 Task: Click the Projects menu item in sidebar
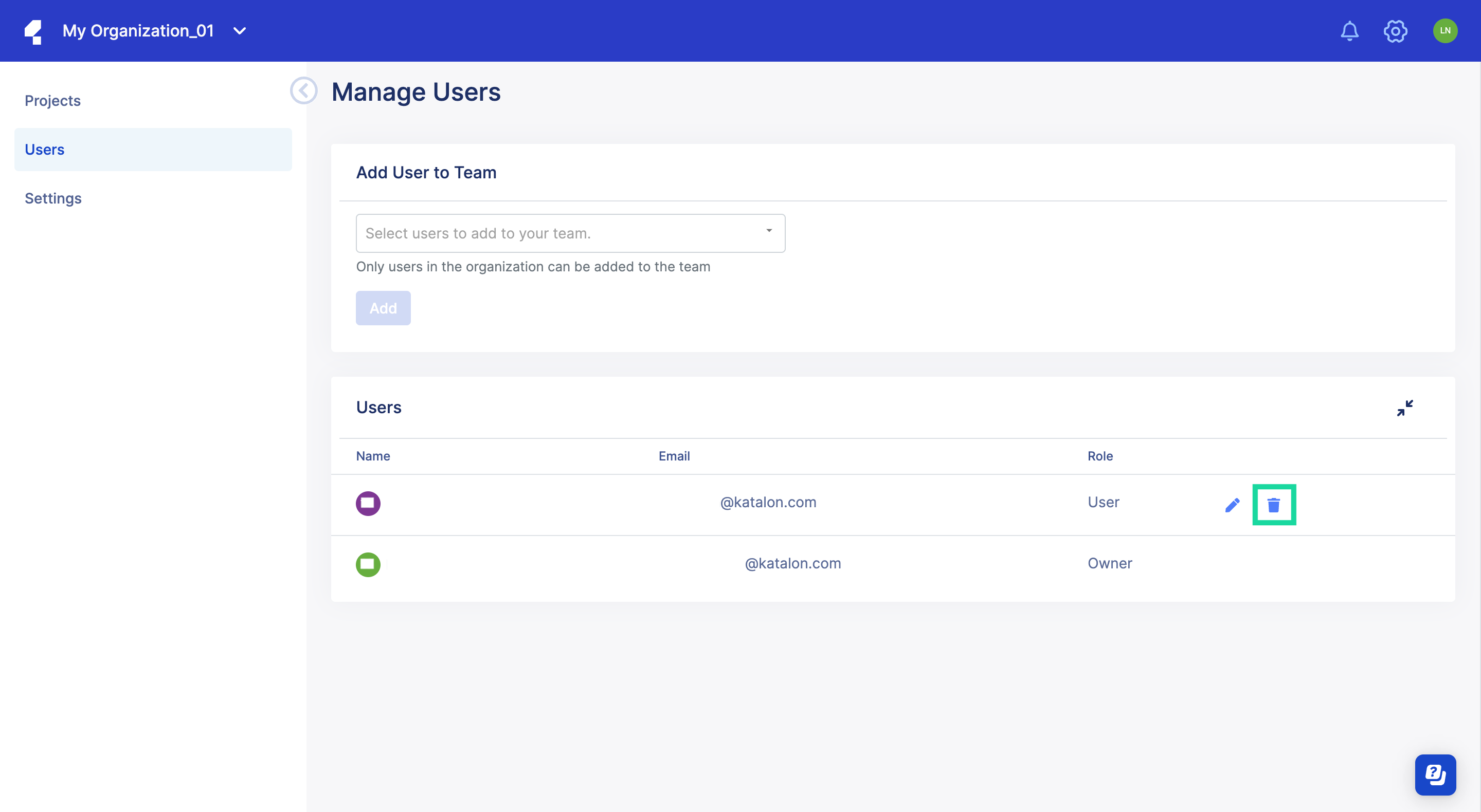click(52, 100)
